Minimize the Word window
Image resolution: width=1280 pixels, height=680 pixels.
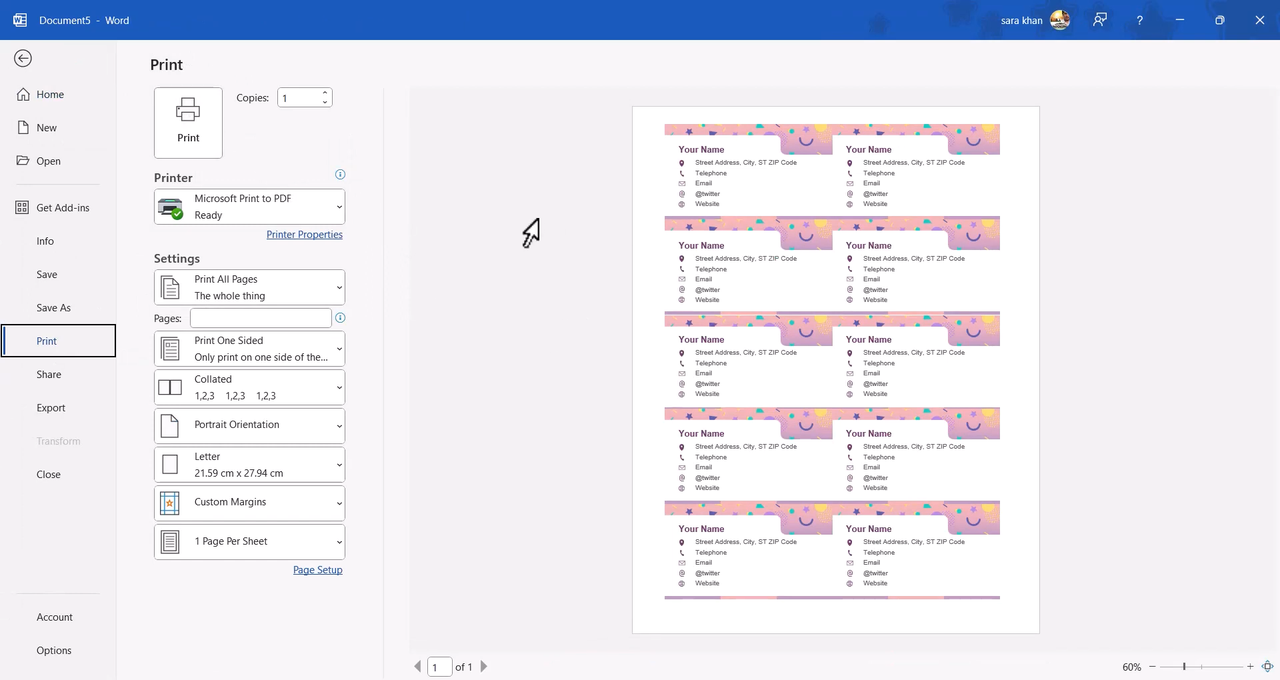[1180, 20]
